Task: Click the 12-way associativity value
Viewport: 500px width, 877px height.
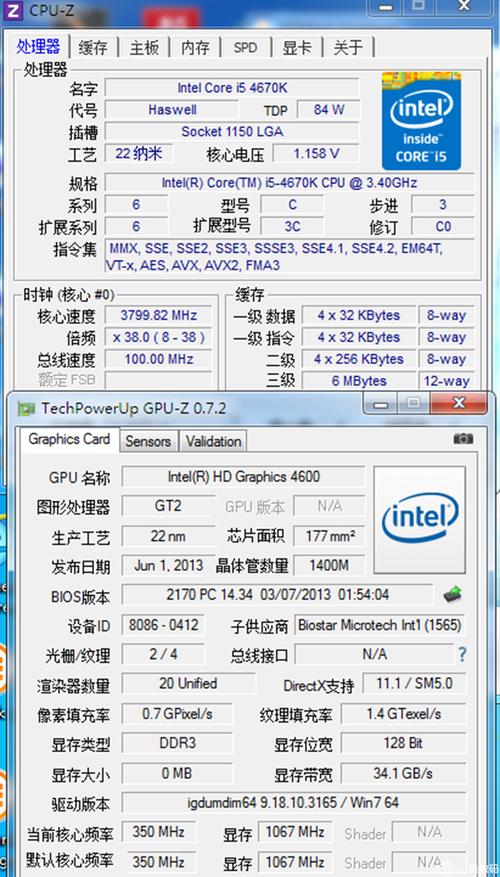Action: pos(446,381)
